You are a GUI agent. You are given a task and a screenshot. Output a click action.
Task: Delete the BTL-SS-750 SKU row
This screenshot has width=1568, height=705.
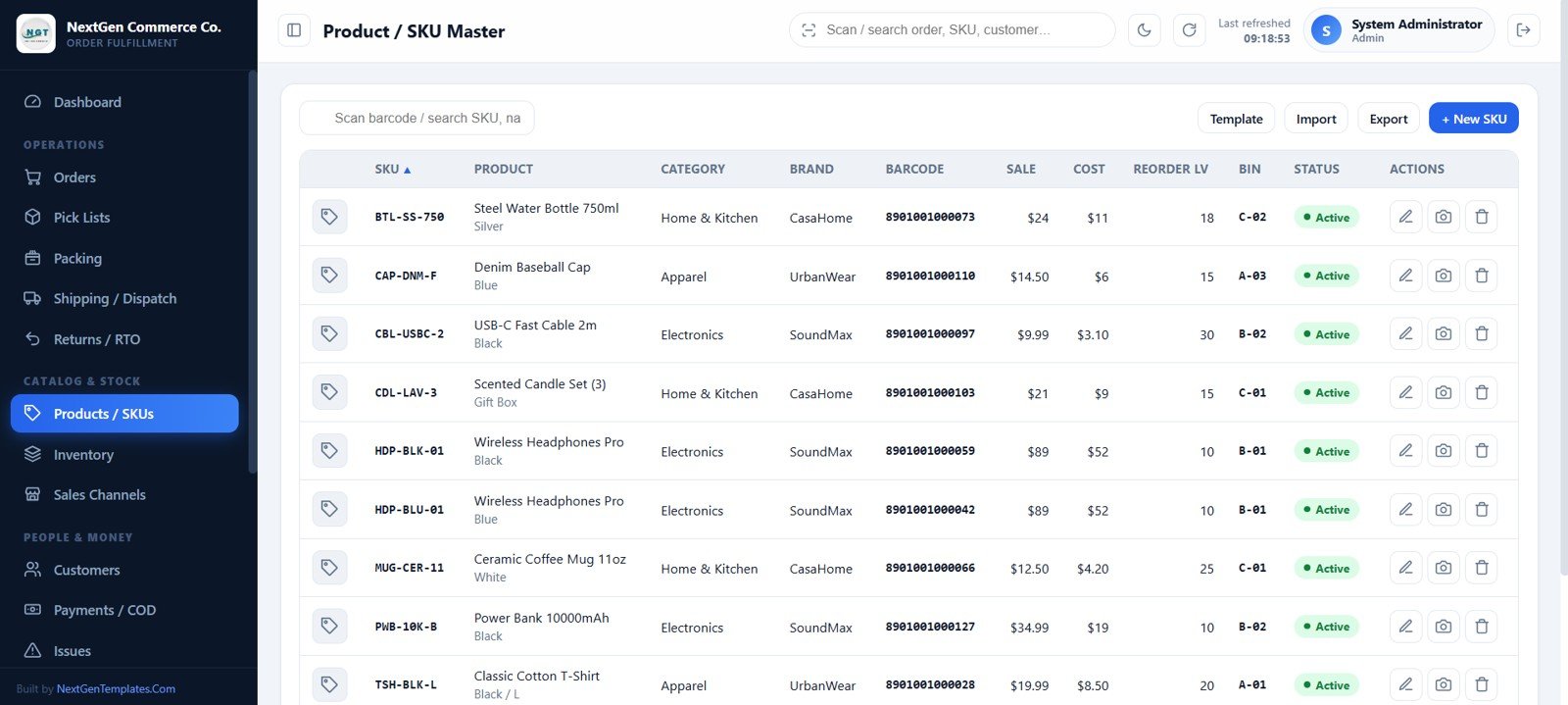(x=1482, y=217)
